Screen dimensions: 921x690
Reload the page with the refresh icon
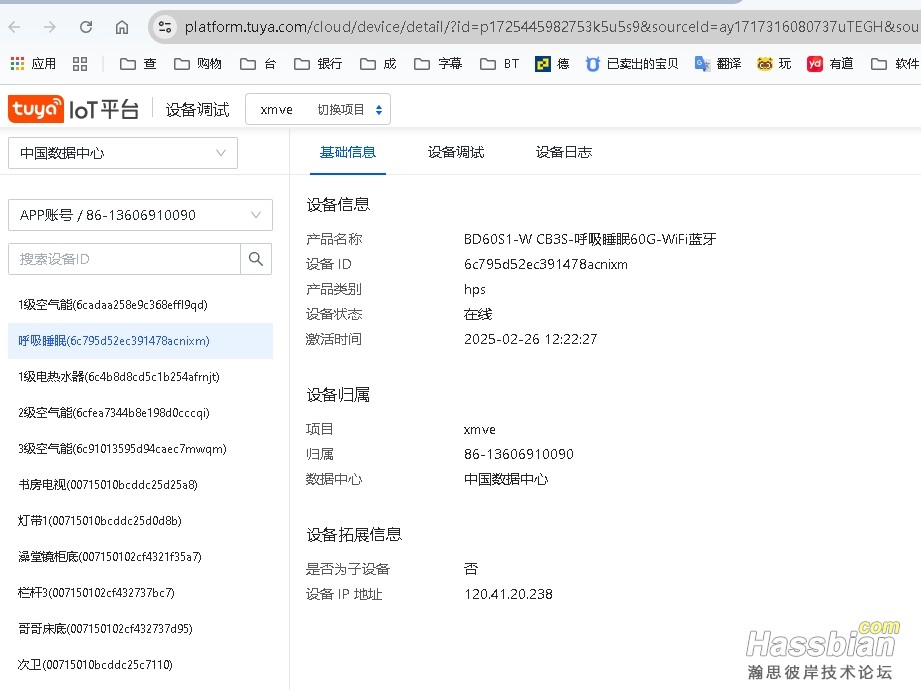click(86, 27)
